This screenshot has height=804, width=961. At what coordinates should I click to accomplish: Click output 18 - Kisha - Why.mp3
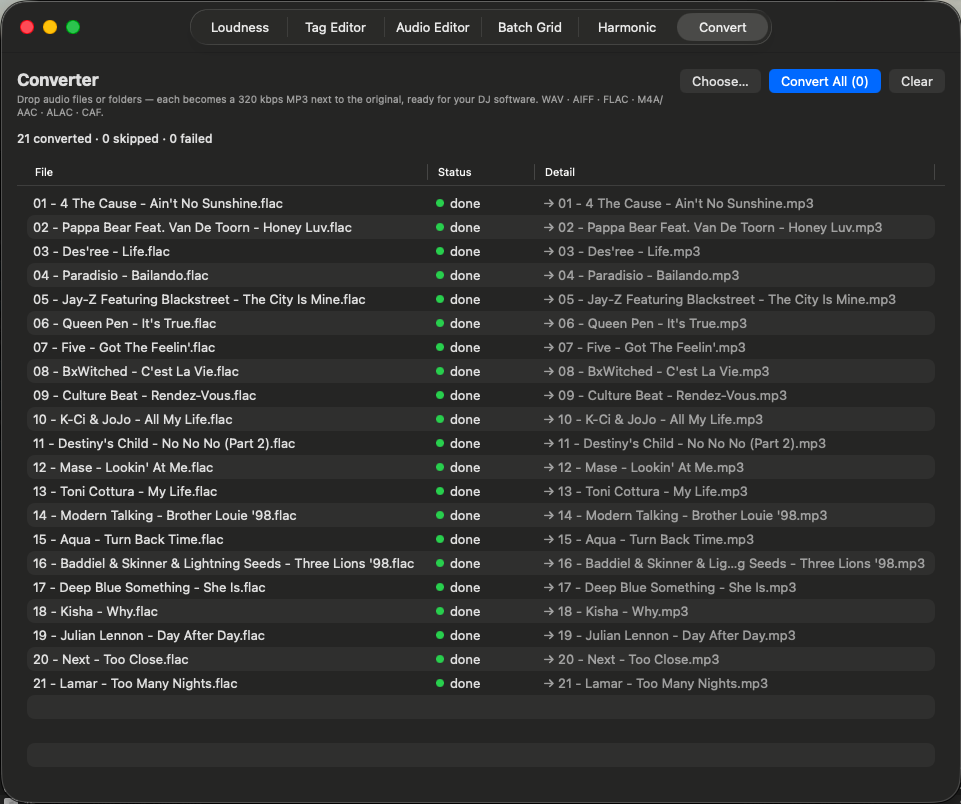[616, 612]
